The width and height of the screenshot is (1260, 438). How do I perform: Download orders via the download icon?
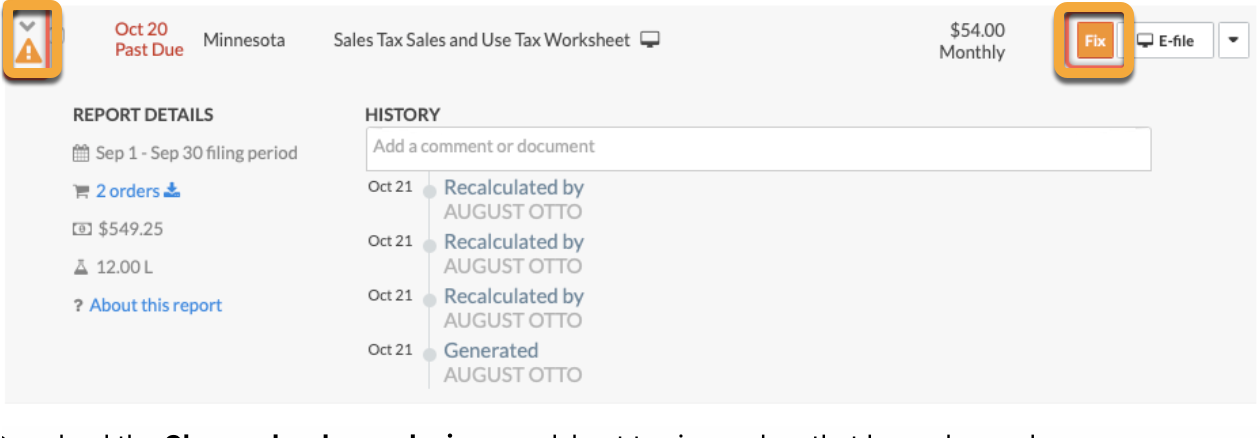pos(172,190)
